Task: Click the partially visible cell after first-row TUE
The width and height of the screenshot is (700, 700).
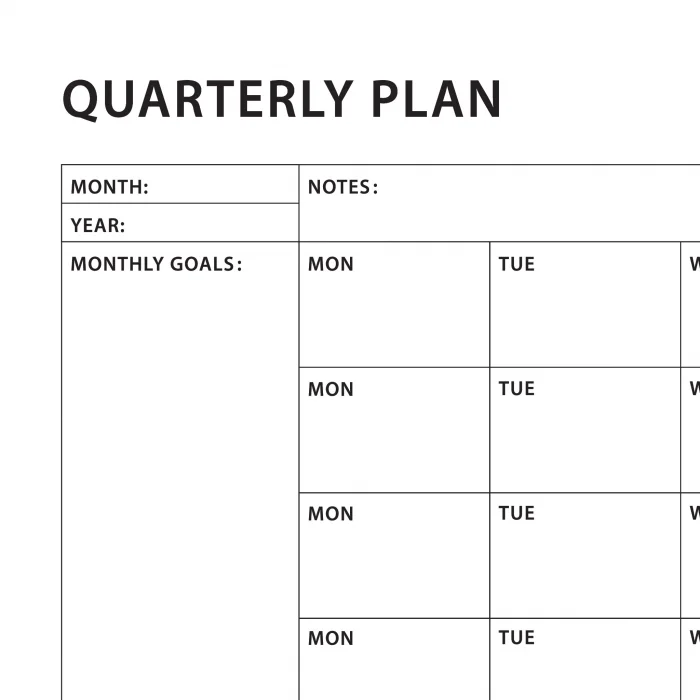Action: pos(691,305)
